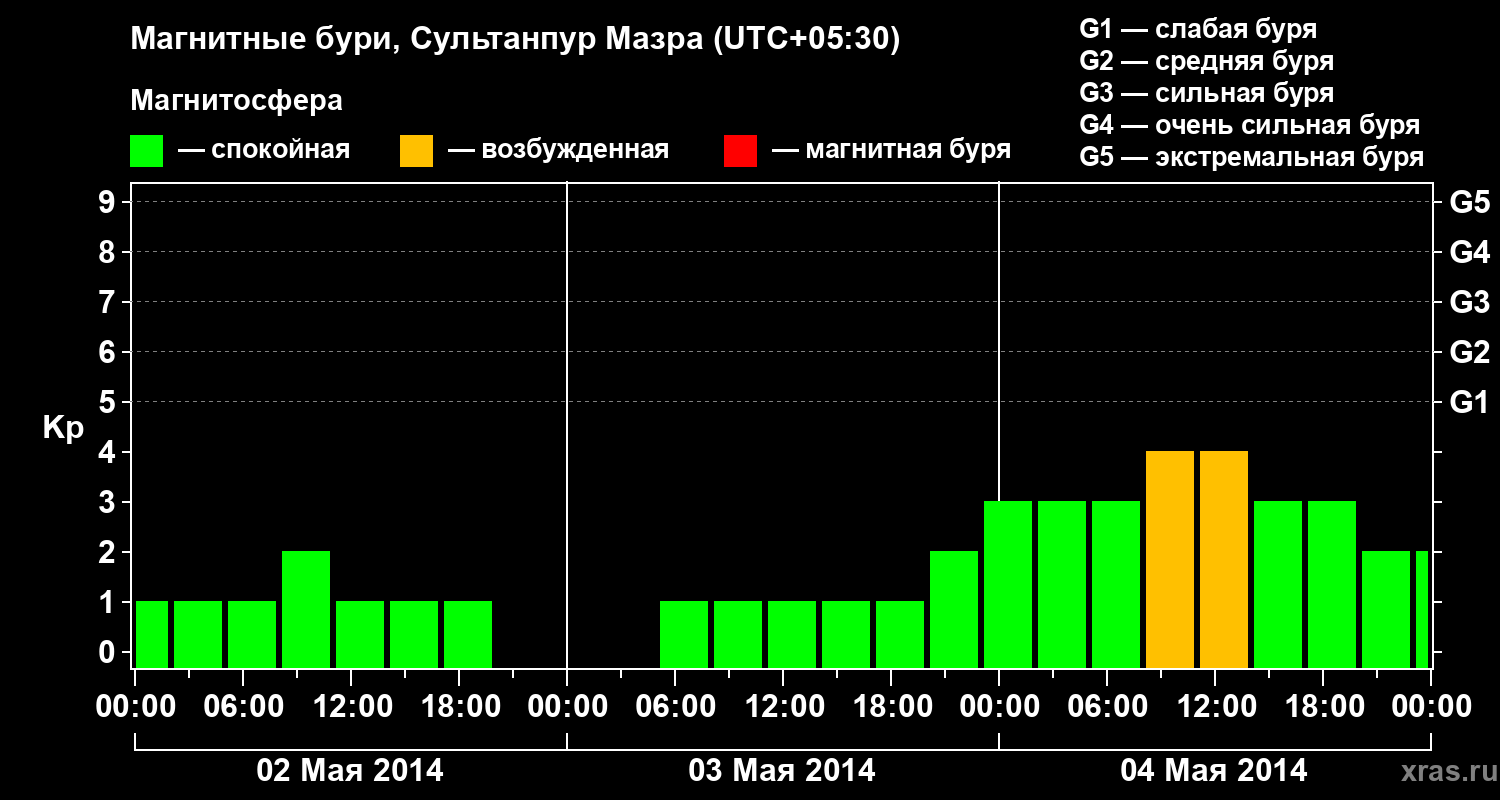Click the first orange Kp 4 bar
Viewport: 1500px width, 800px height.
coord(1170,559)
